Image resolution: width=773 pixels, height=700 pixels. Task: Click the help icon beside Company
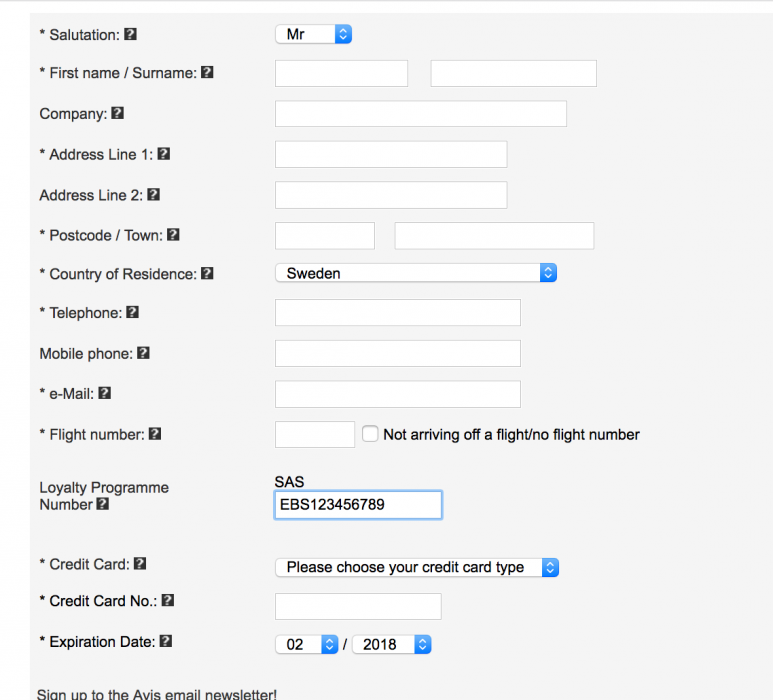click(117, 113)
